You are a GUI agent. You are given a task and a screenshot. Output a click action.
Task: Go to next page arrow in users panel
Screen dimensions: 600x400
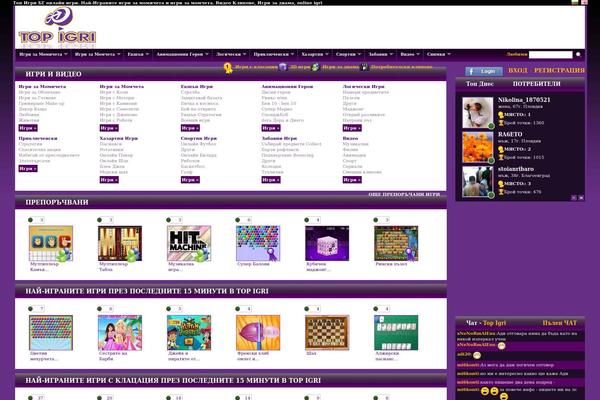pos(581,198)
